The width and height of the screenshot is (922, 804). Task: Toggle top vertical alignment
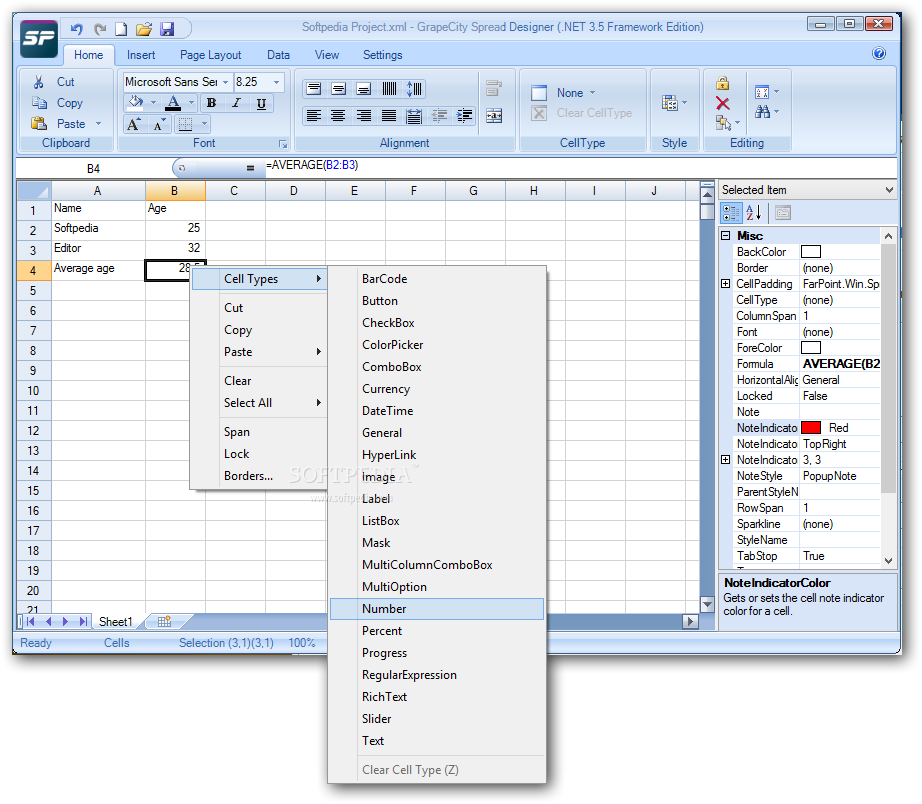click(314, 89)
